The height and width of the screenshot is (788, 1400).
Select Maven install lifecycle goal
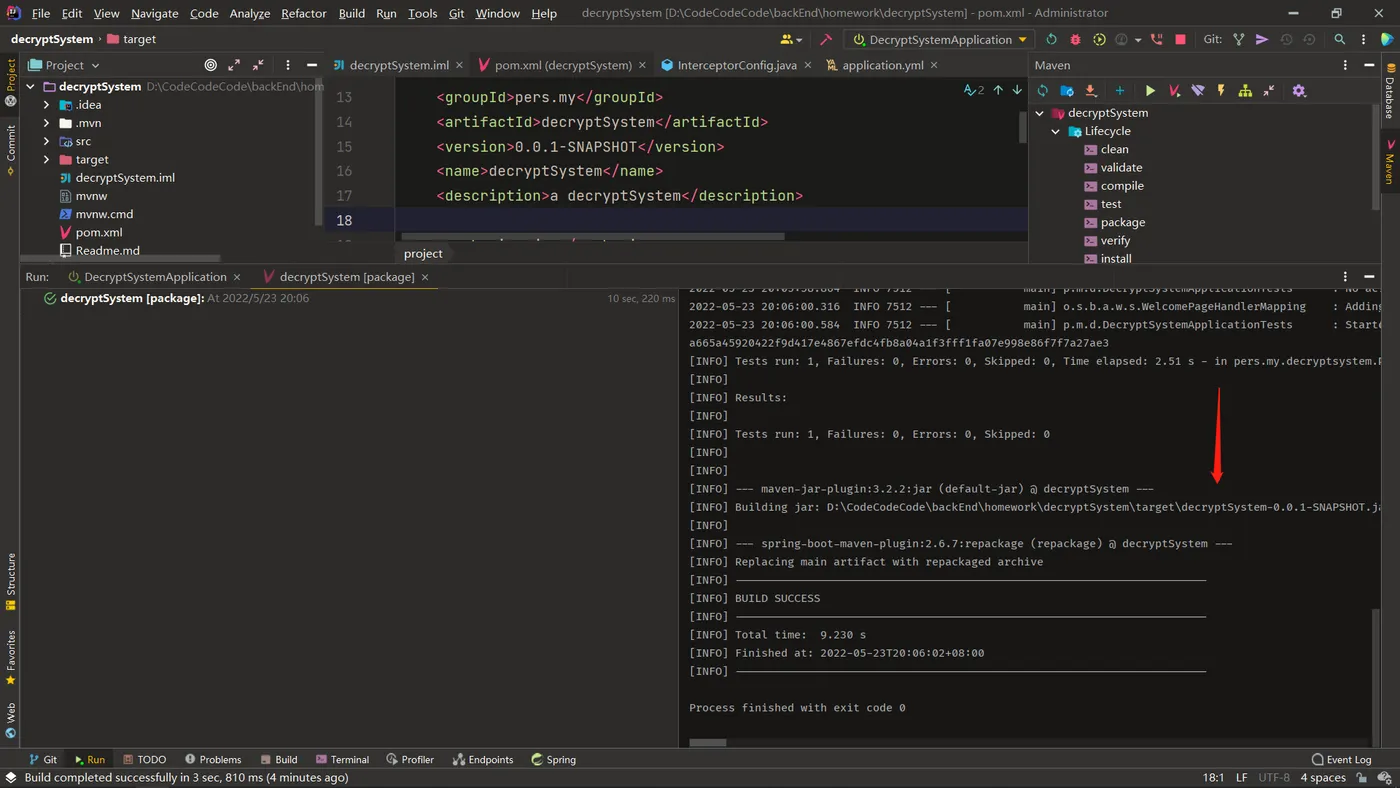tap(1116, 258)
